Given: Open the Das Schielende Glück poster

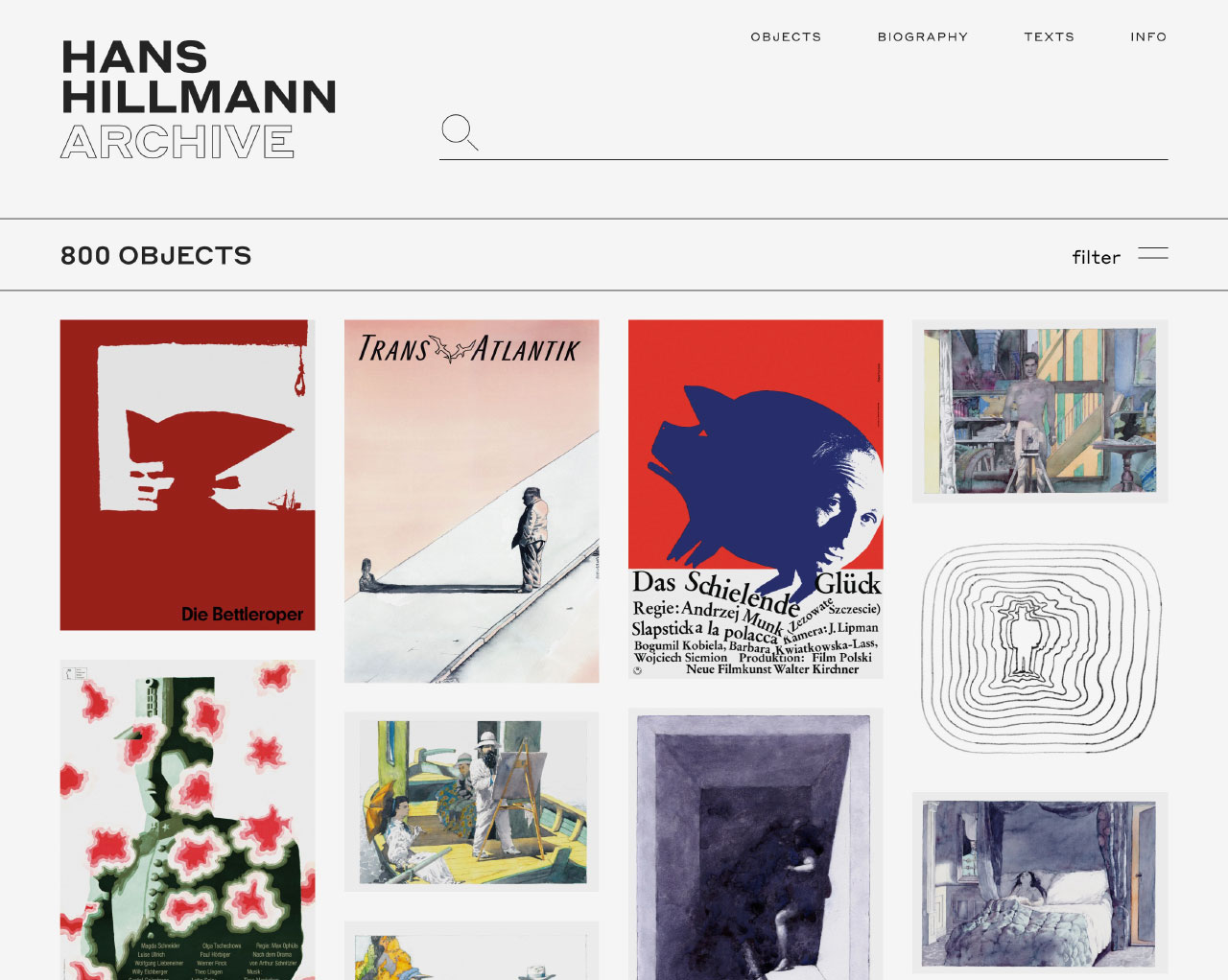Looking at the screenshot, I should [755, 499].
